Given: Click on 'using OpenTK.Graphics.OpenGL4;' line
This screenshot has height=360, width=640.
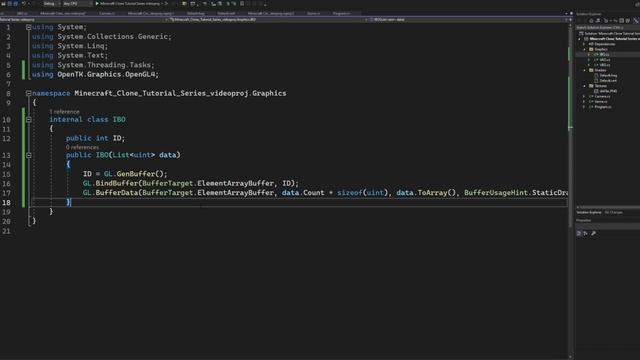Looking at the screenshot, I should point(95,75).
